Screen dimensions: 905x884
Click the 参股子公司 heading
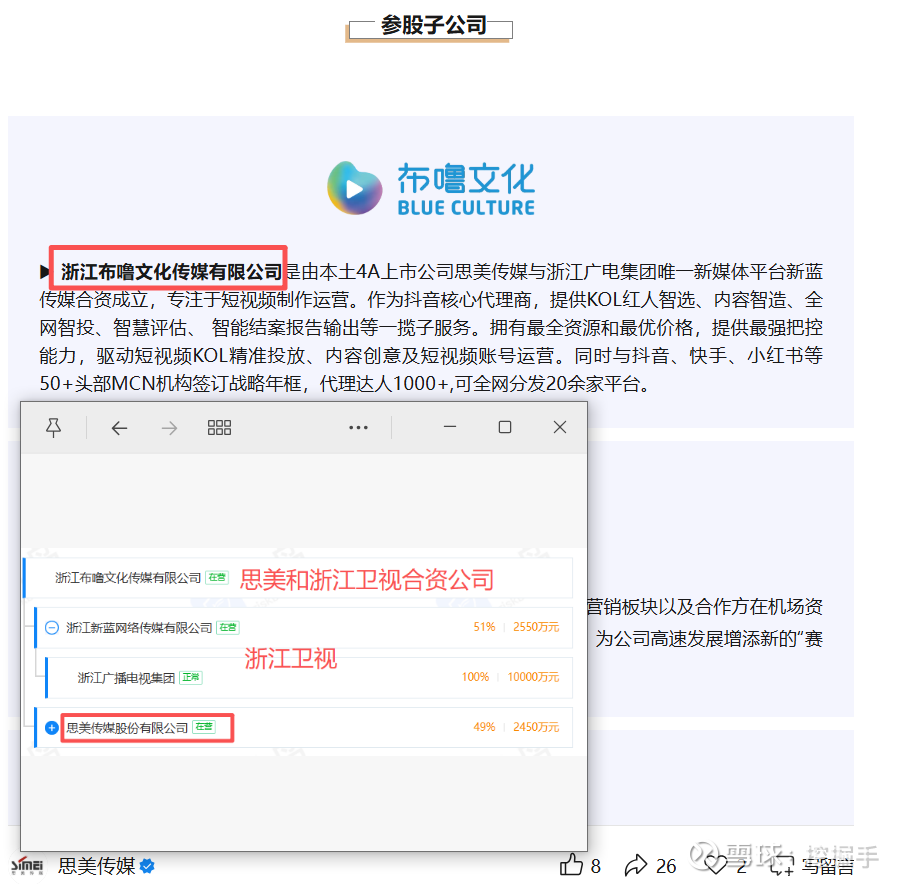(x=433, y=25)
